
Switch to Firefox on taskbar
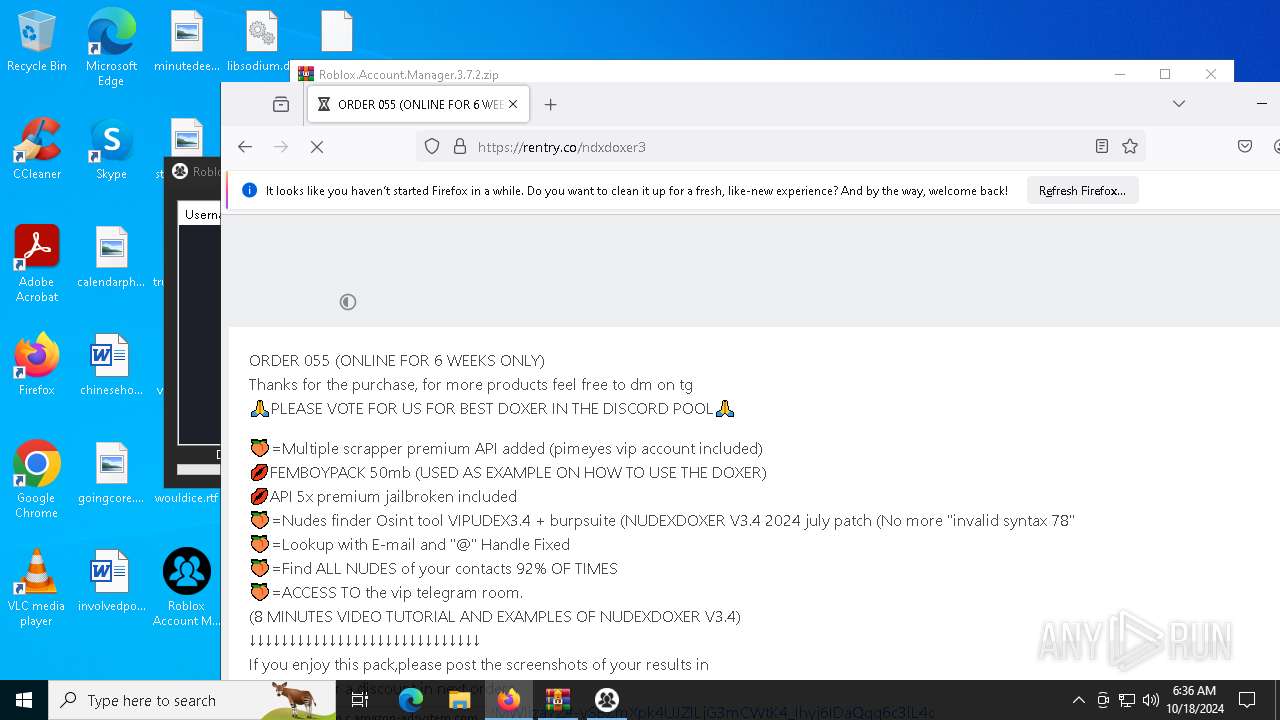[x=509, y=700]
